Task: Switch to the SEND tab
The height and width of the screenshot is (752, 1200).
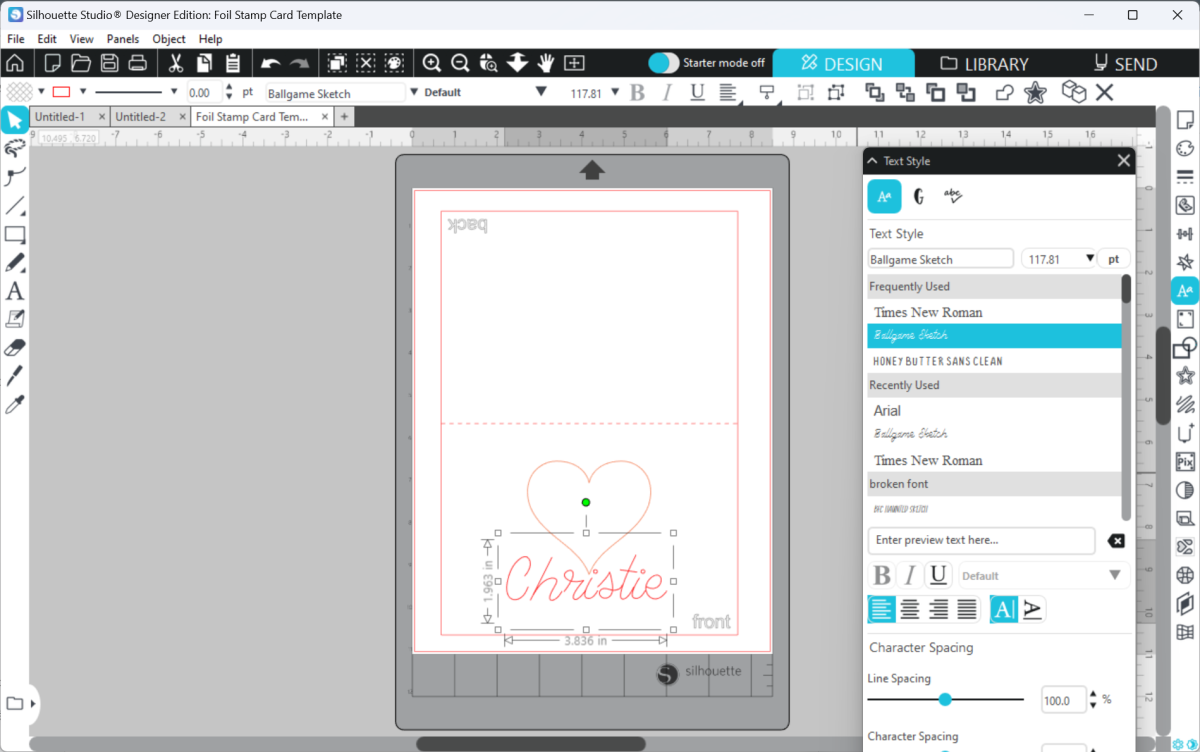Action: point(1124,63)
